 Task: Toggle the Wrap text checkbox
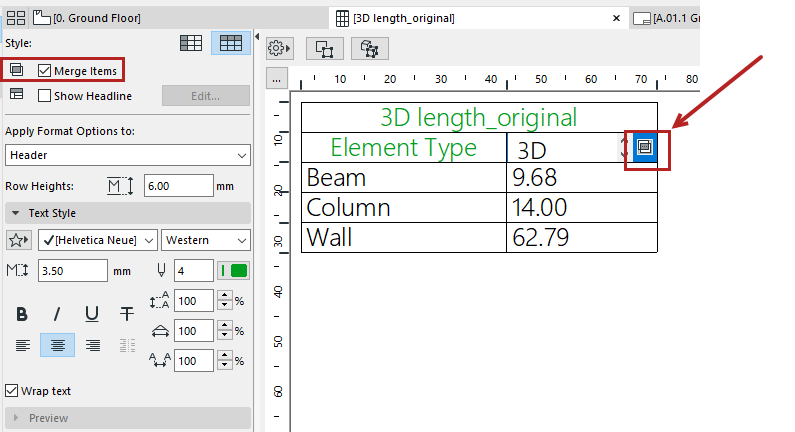click(x=13, y=391)
